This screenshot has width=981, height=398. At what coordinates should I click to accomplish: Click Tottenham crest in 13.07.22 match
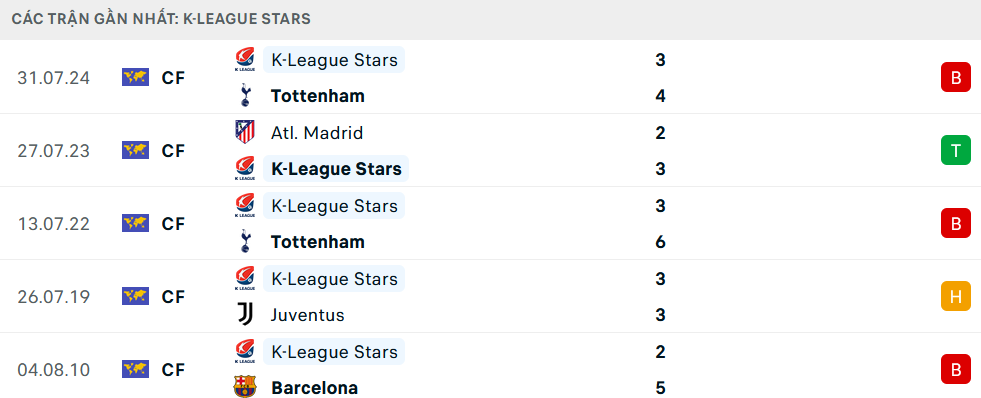point(245,242)
